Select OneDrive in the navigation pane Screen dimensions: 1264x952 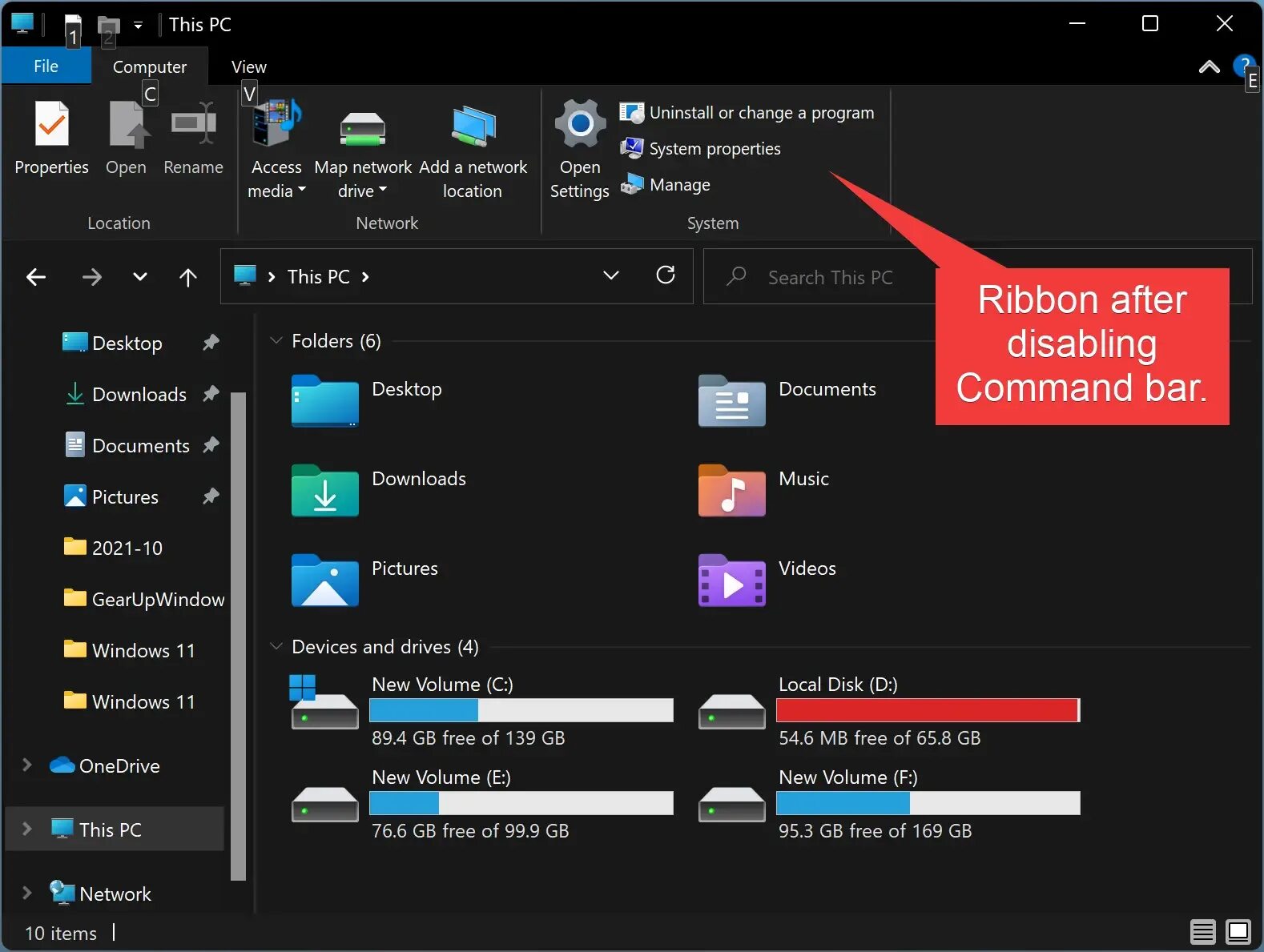119,766
